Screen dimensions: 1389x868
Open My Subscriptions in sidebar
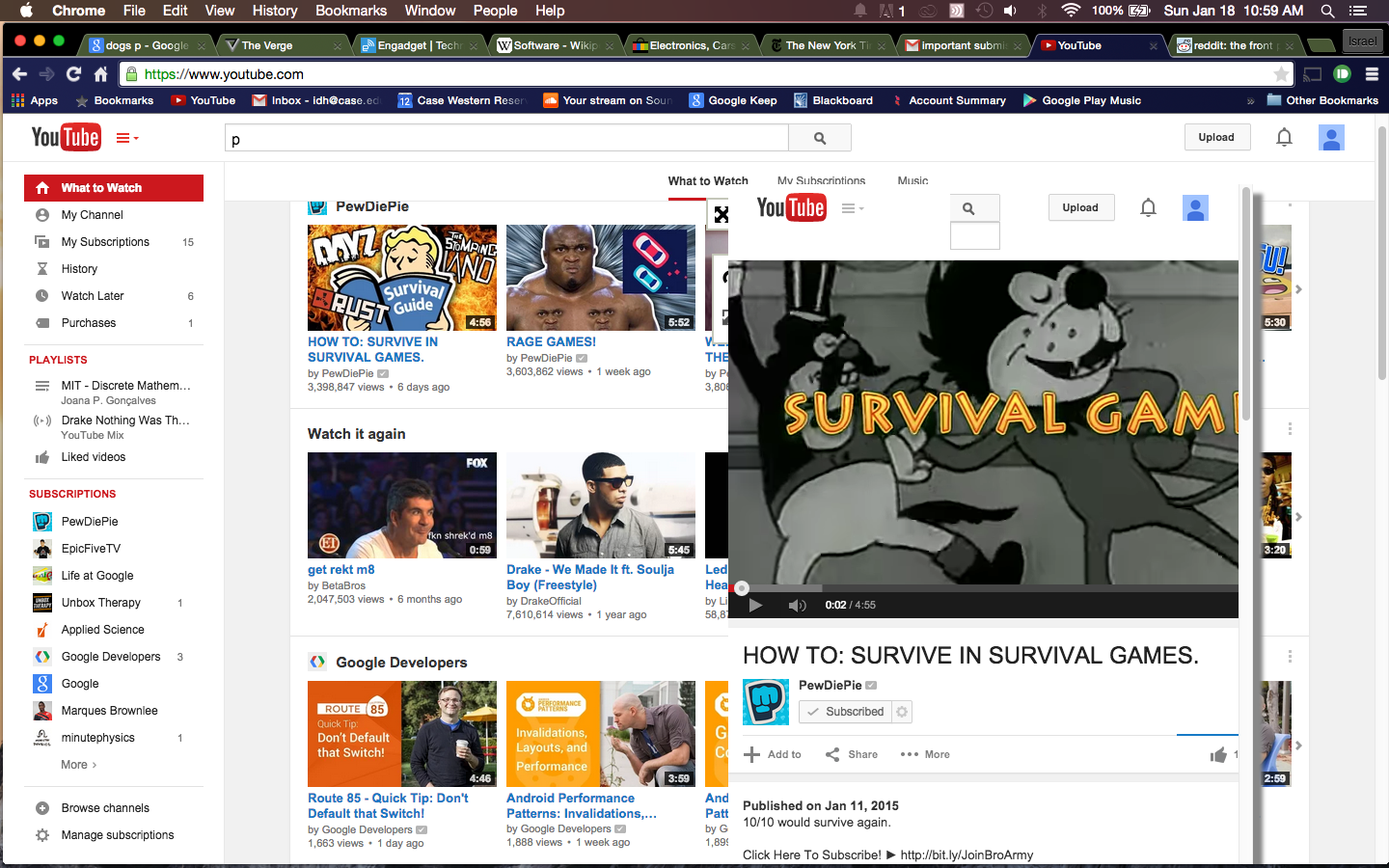(114, 242)
